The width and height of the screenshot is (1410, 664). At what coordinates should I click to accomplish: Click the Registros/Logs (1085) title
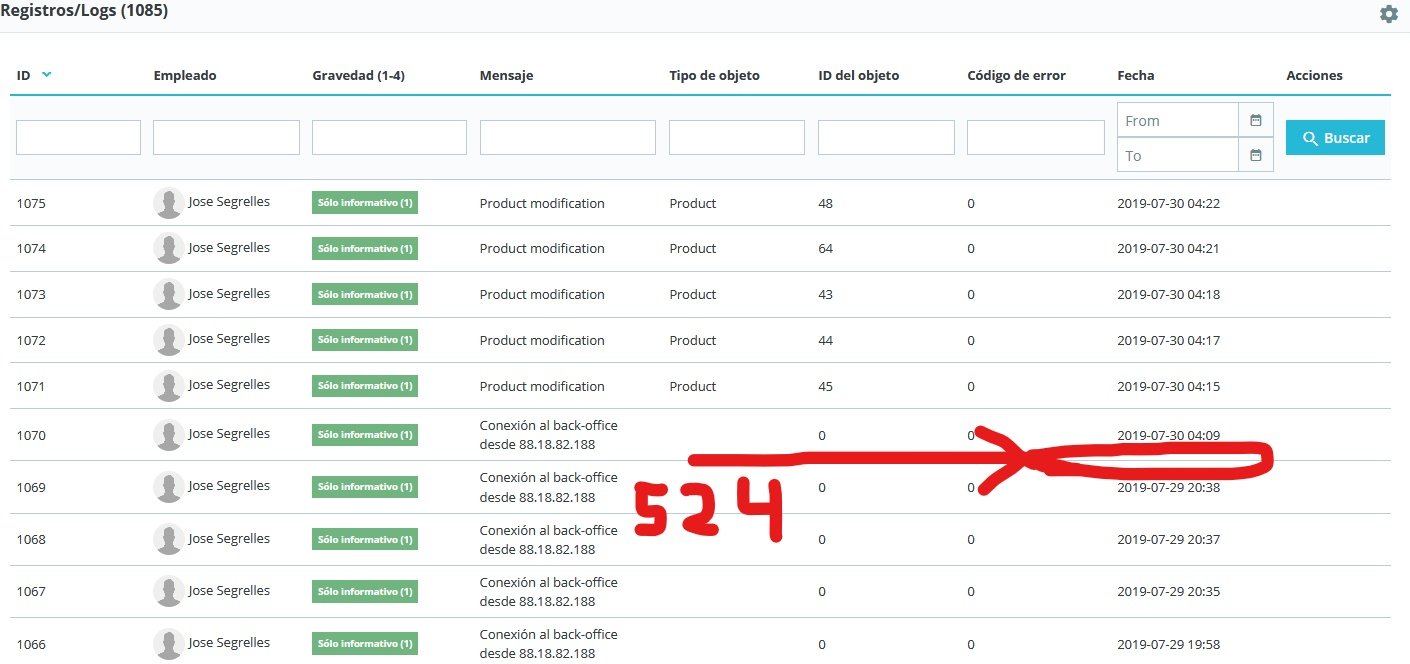point(84,11)
